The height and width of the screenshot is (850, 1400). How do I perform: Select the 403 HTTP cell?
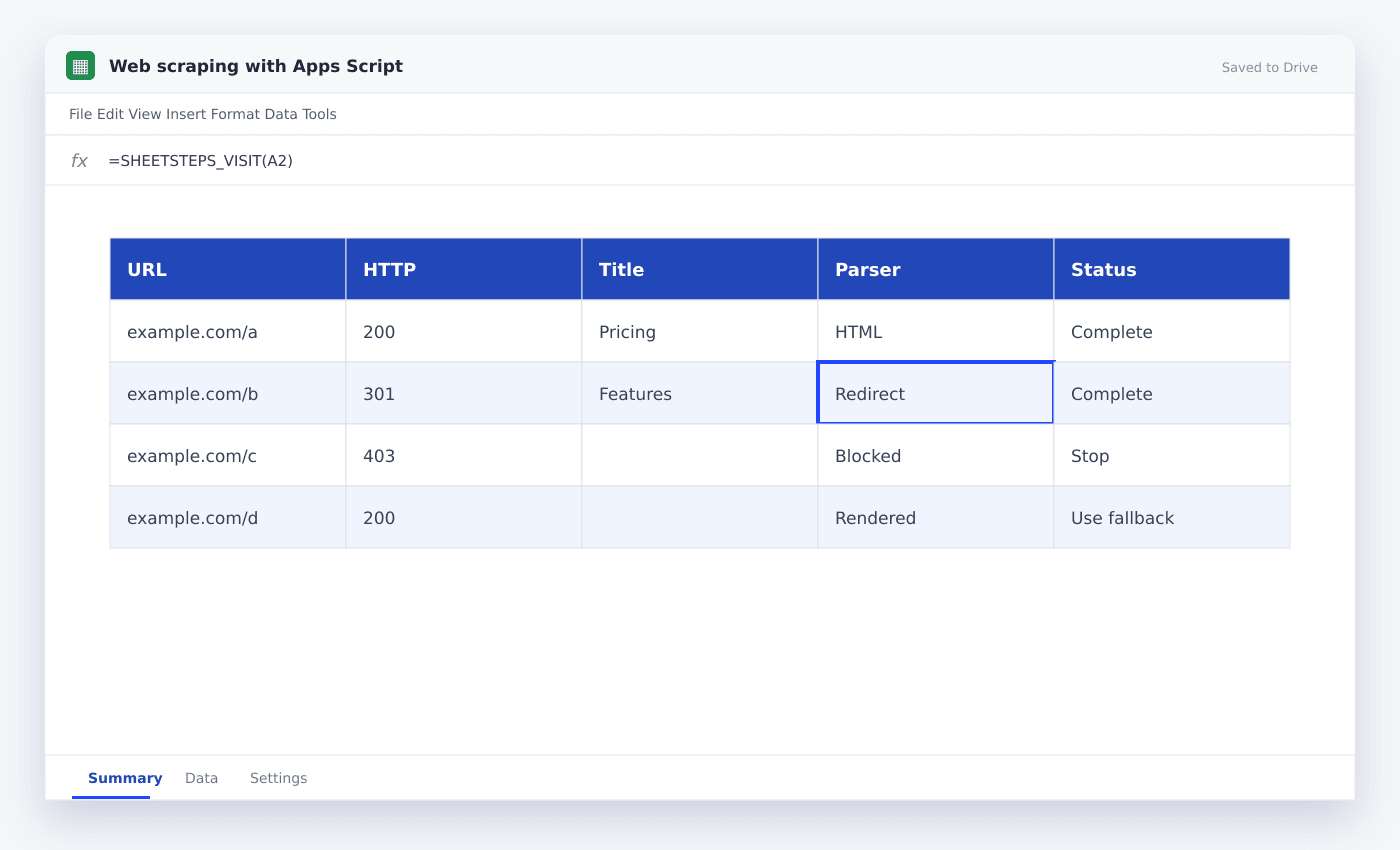click(464, 455)
